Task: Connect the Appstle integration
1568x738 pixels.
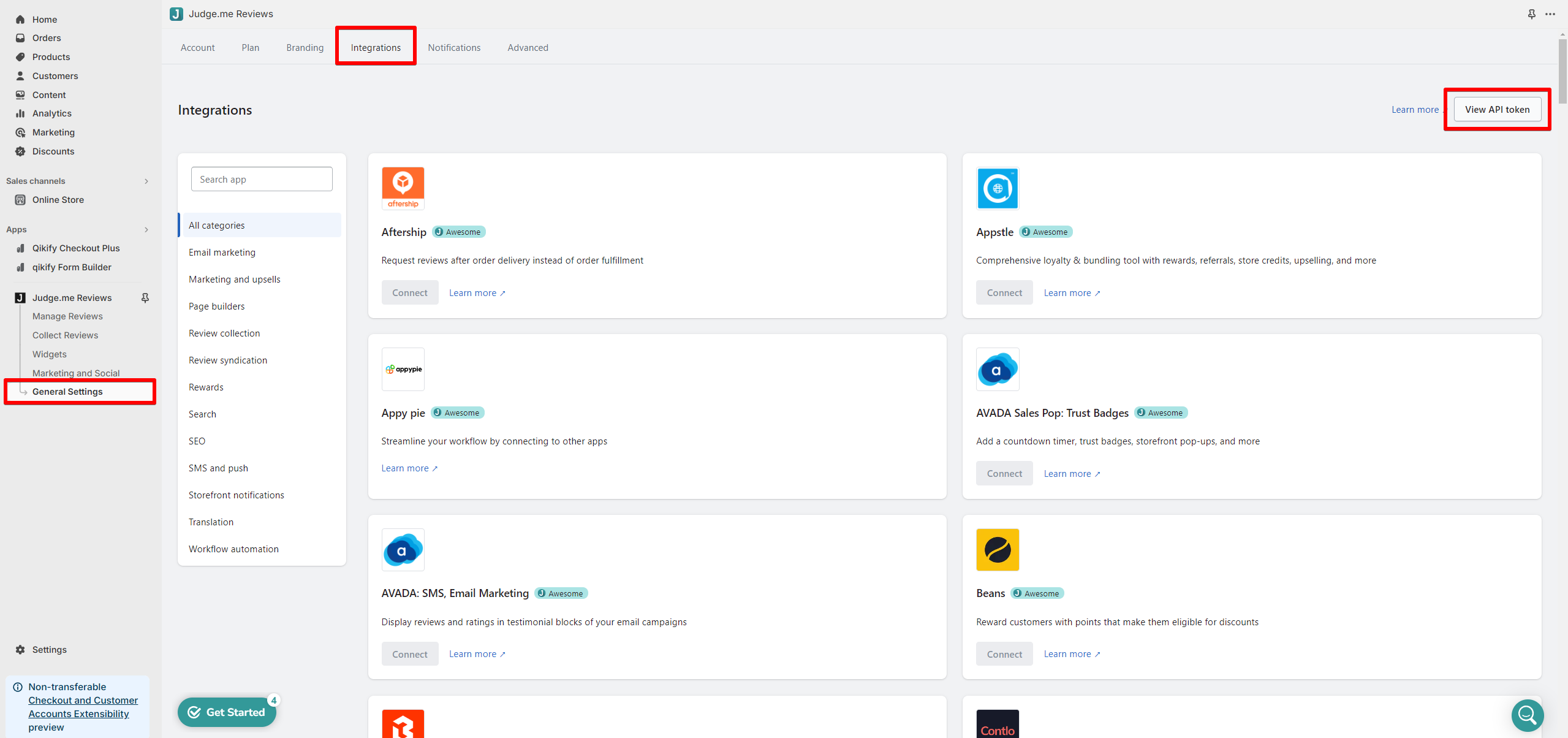Action: [x=1004, y=293]
